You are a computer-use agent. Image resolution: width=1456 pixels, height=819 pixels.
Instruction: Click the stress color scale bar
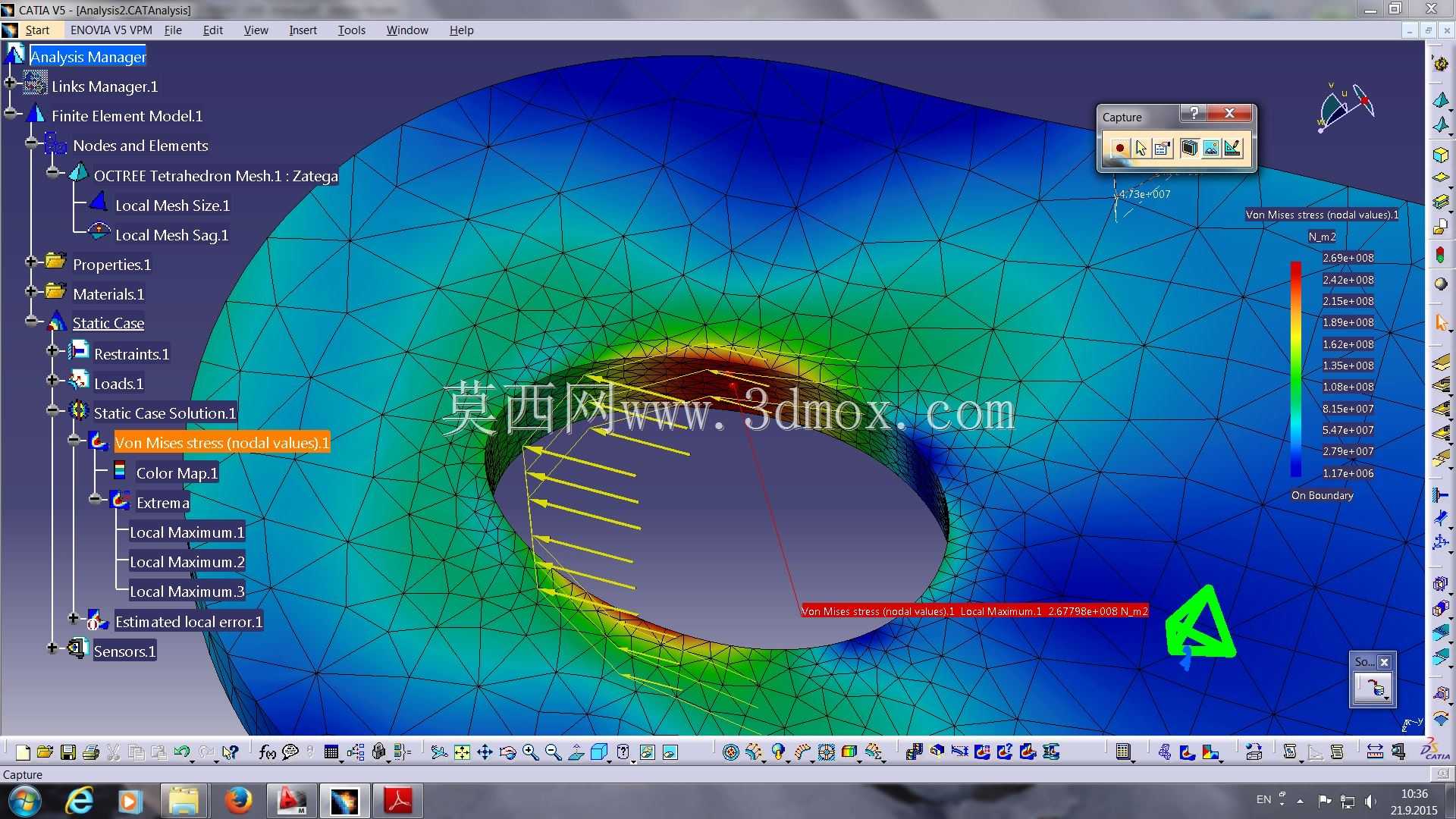(1296, 369)
